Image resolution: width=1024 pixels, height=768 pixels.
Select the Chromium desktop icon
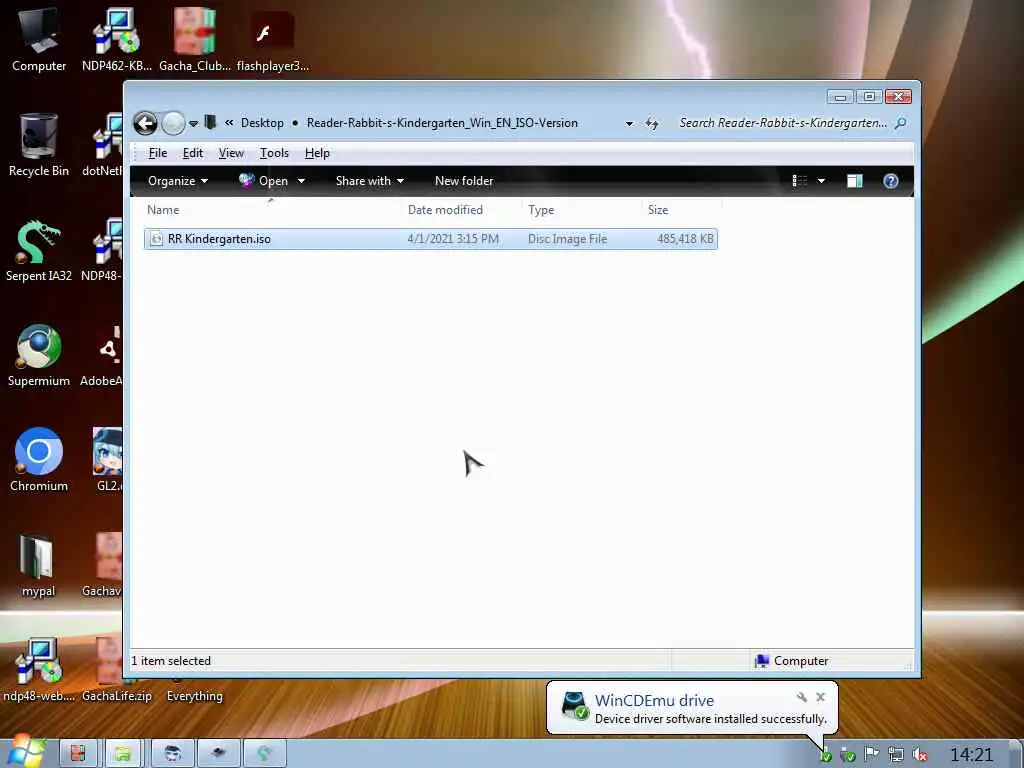point(39,460)
